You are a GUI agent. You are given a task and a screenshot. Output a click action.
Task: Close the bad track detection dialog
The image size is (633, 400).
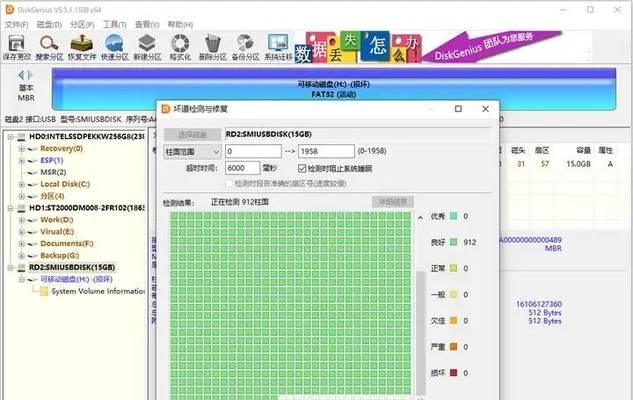coord(485,109)
